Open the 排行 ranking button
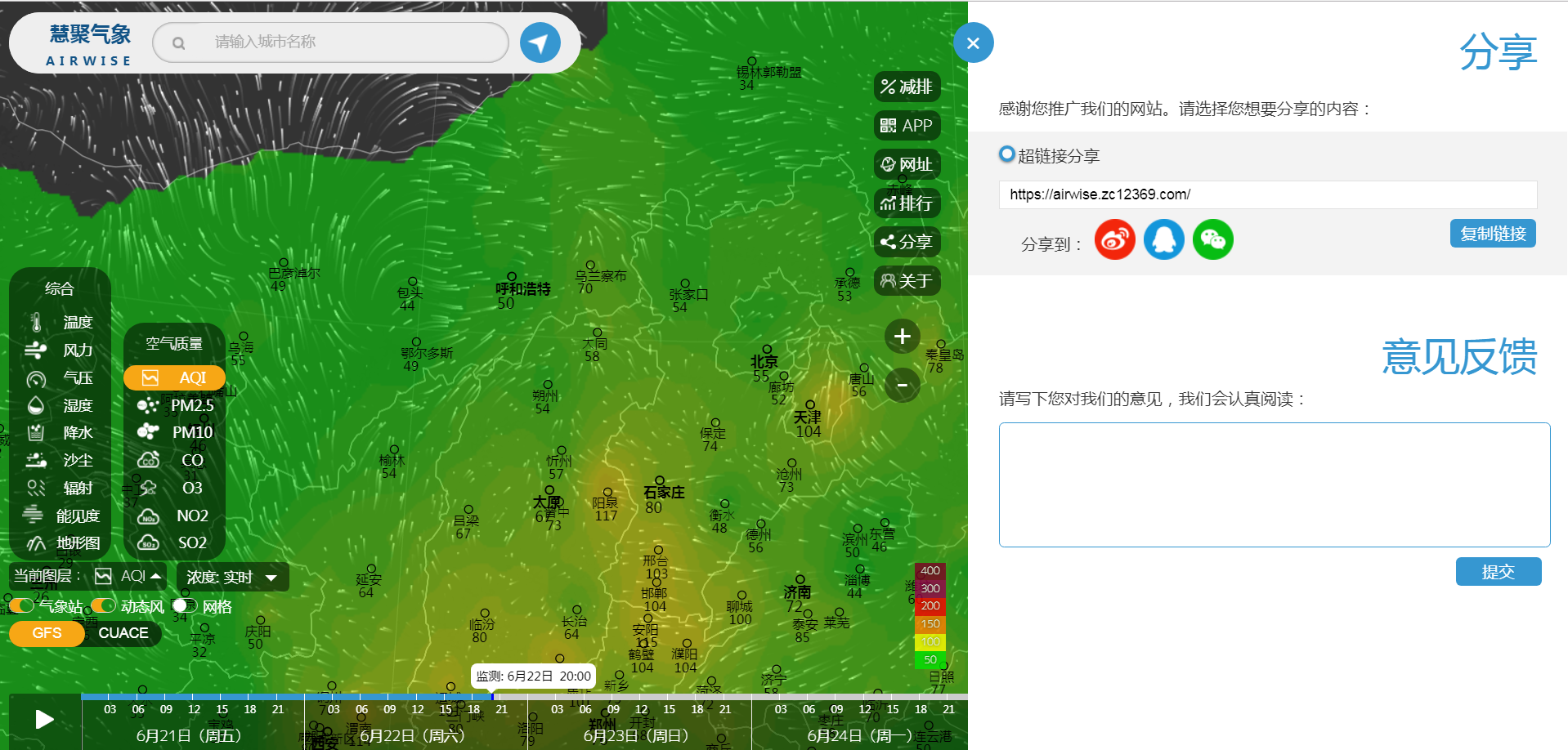This screenshot has width=1568, height=750. click(x=907, y=203)
